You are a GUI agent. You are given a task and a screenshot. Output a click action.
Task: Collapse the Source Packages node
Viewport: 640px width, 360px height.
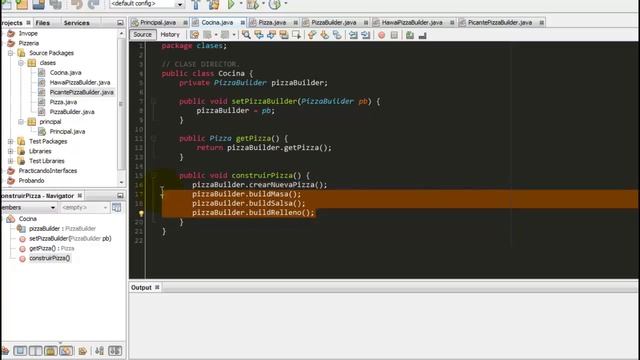pyautogui.click(x=11, y=53)
